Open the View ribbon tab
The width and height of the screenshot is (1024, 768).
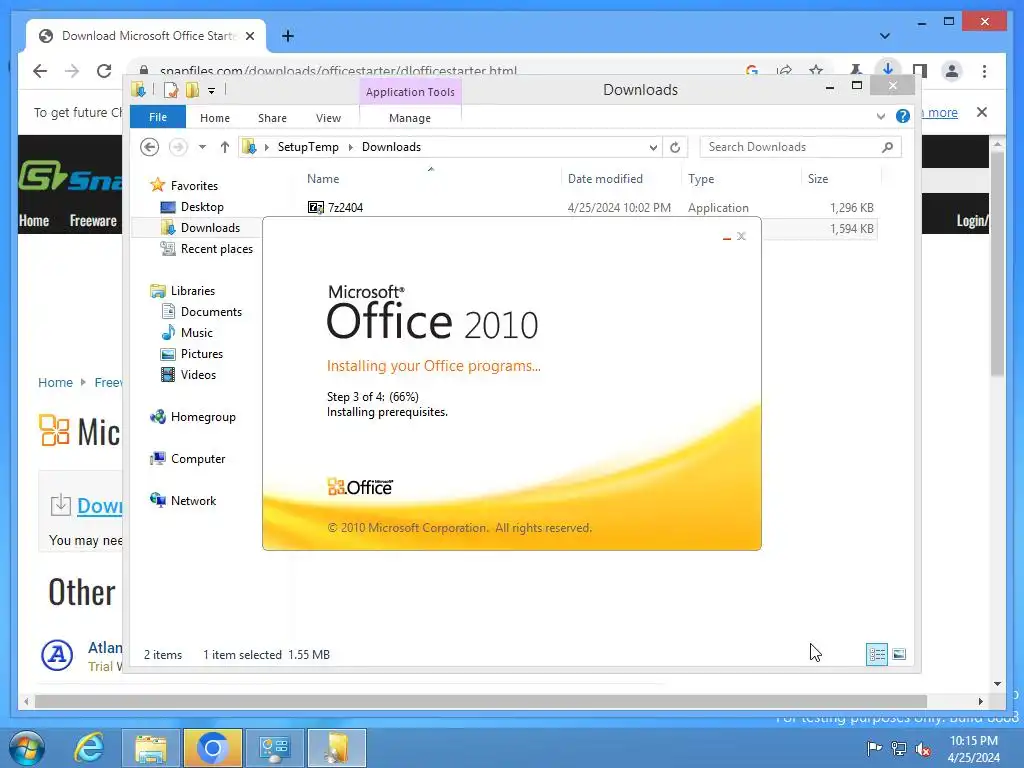pyautogui.click(x=328, y=118)
